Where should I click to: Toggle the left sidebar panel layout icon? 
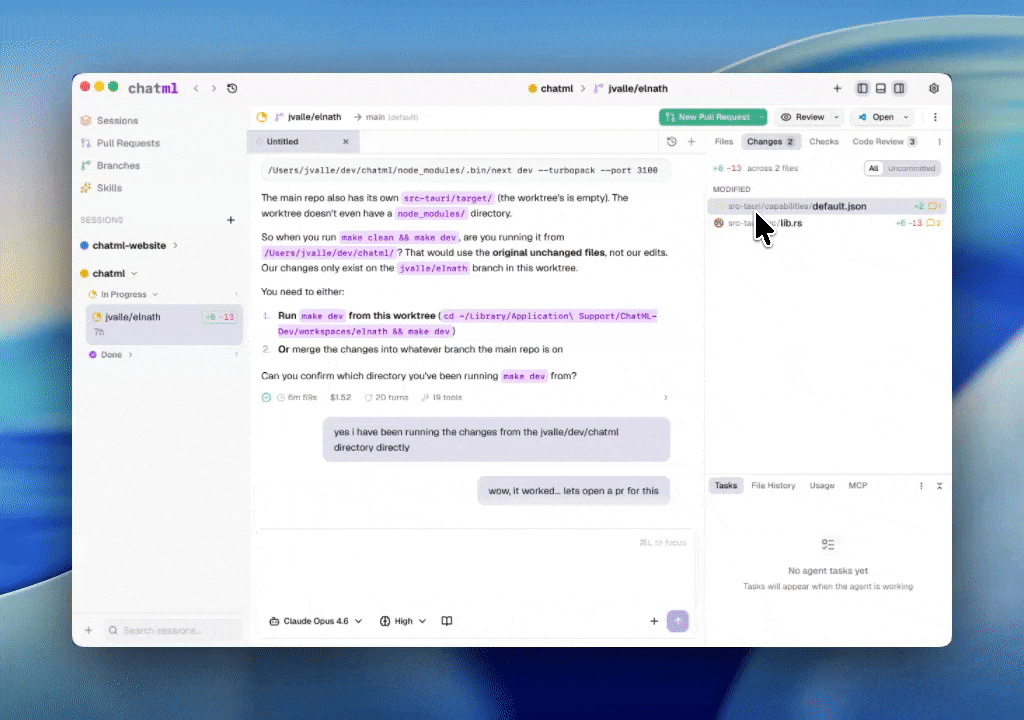(x=862, y=88)
